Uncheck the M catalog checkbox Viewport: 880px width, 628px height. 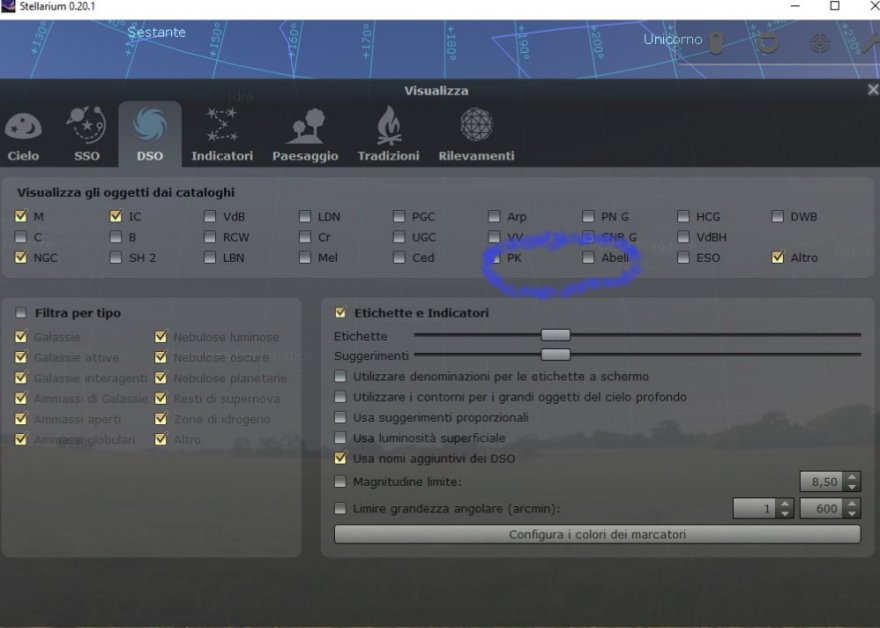pyautogui.click(x=21, y=216)
